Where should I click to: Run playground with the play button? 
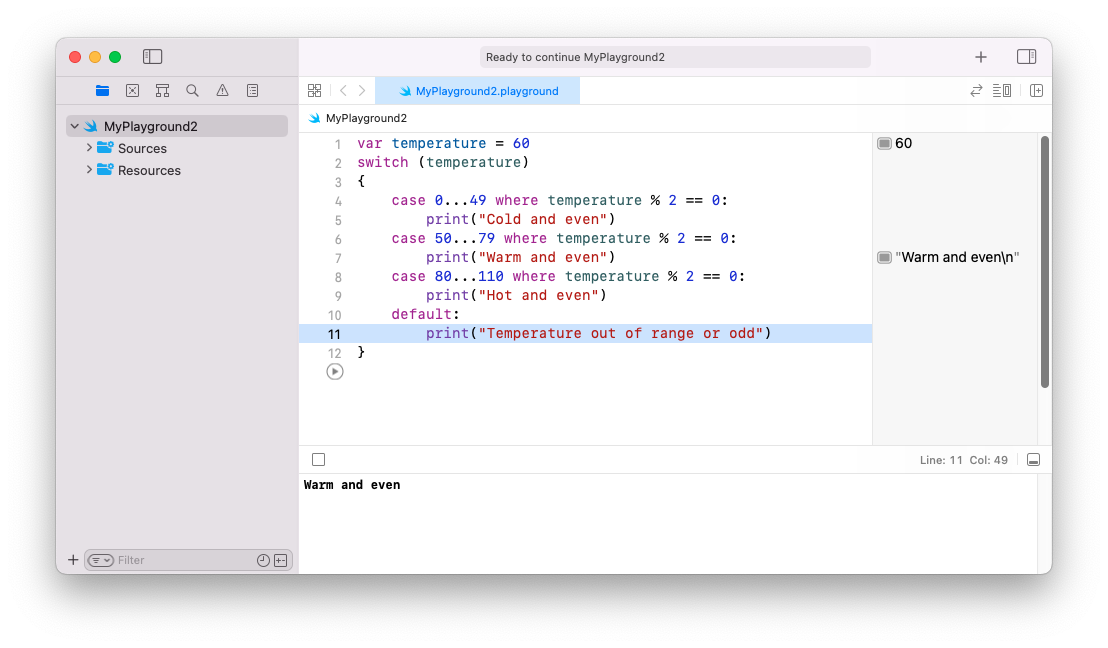click(335, 372)
